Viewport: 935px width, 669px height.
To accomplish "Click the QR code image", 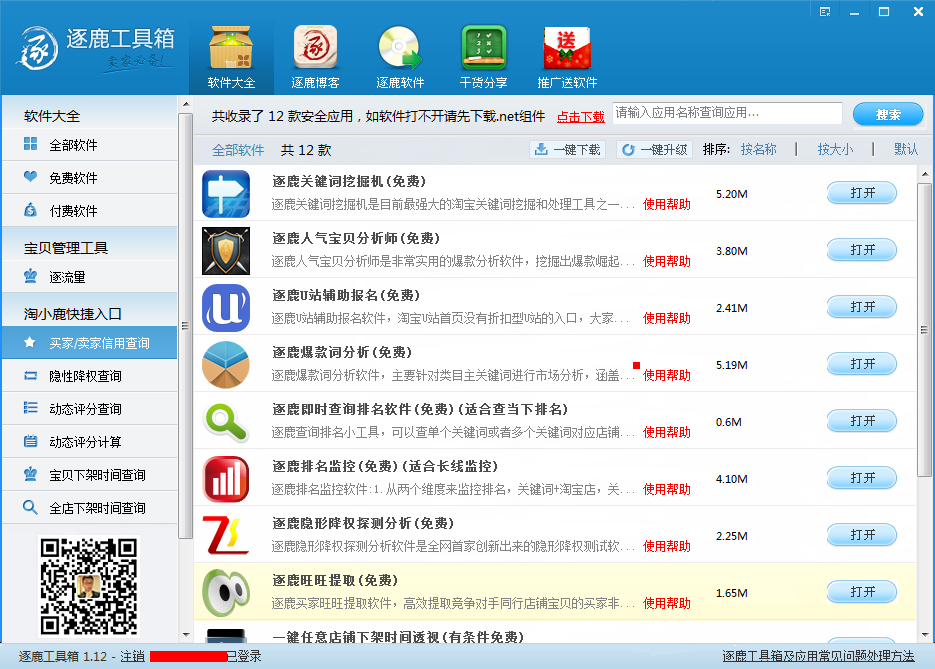I will [89, 586].
